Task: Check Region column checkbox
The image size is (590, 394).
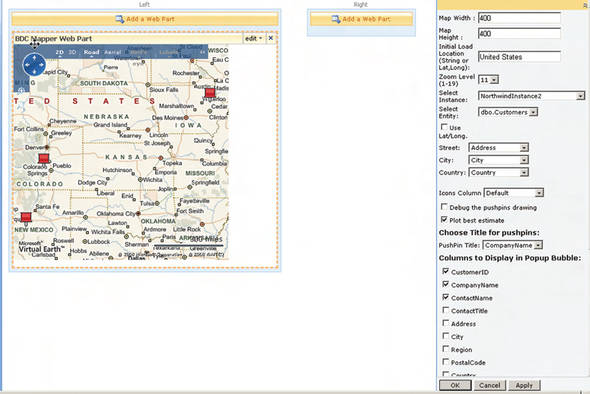Action: point(446,349)
